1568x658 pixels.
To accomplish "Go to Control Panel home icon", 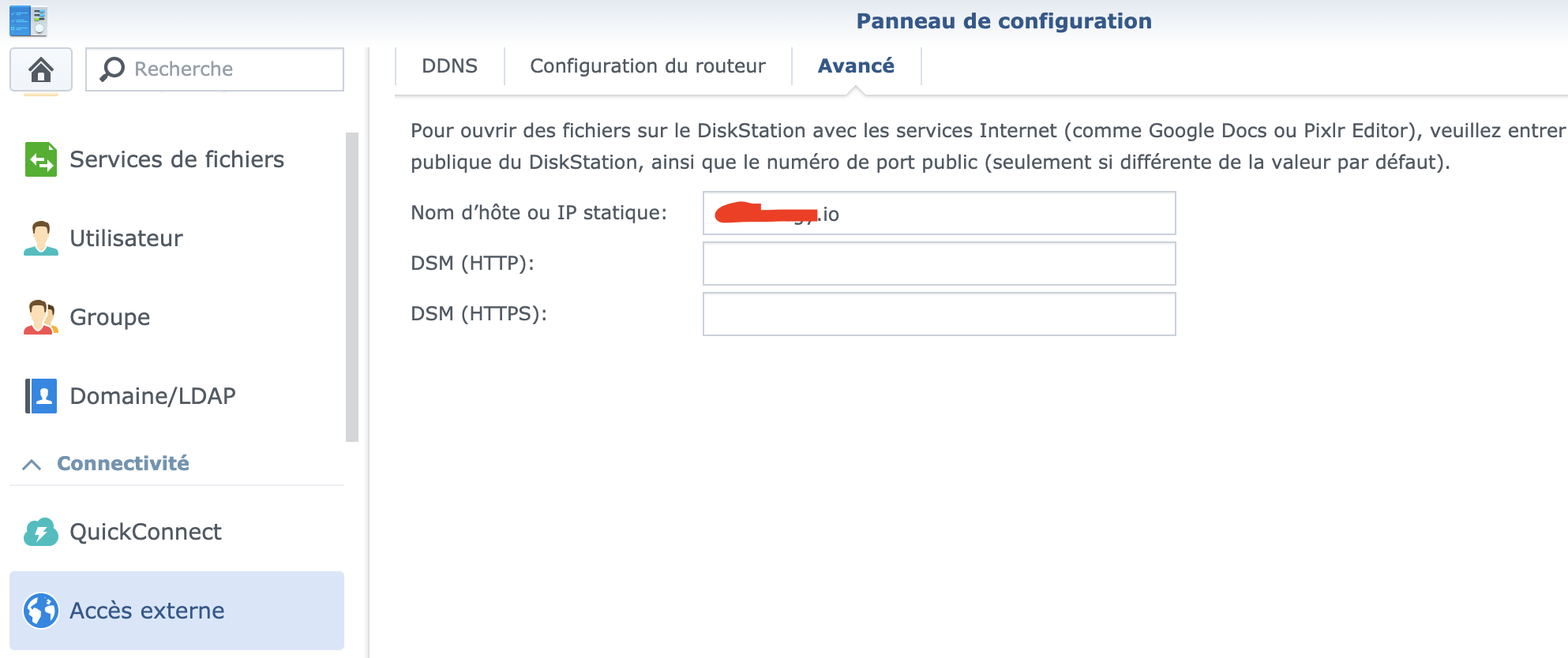I will 41,69.
